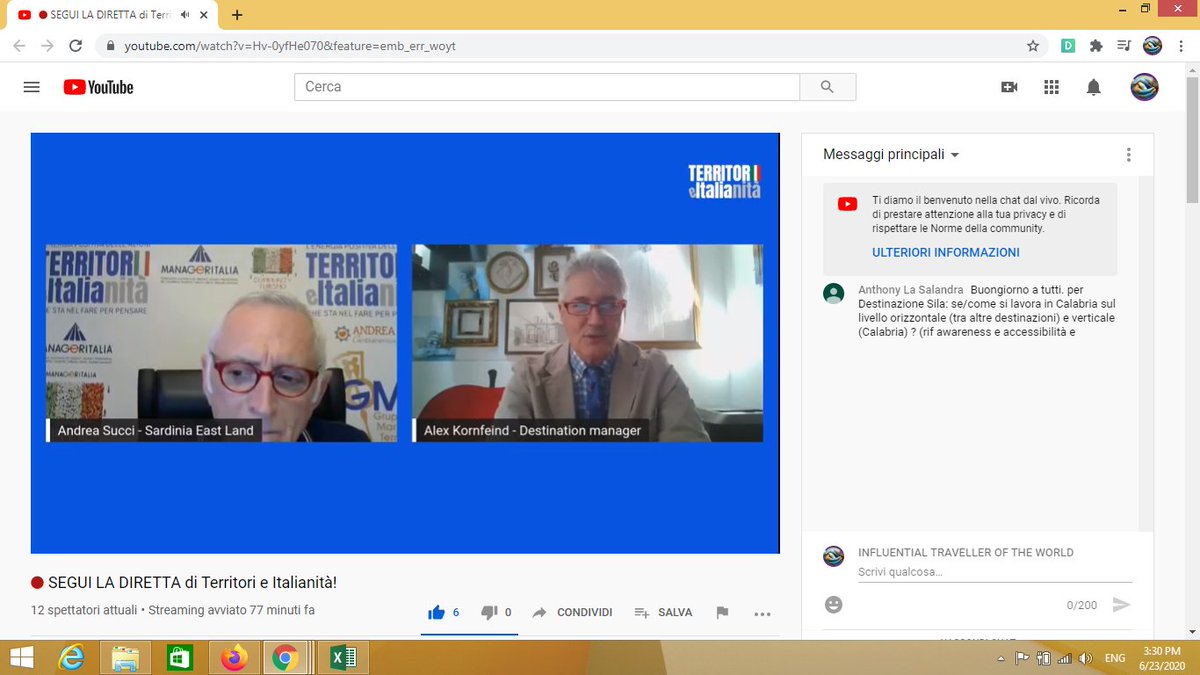This screenshot has height=675, width=1200.
Task: Click the tab audio speaker indicator
Action: pos(185,15)
